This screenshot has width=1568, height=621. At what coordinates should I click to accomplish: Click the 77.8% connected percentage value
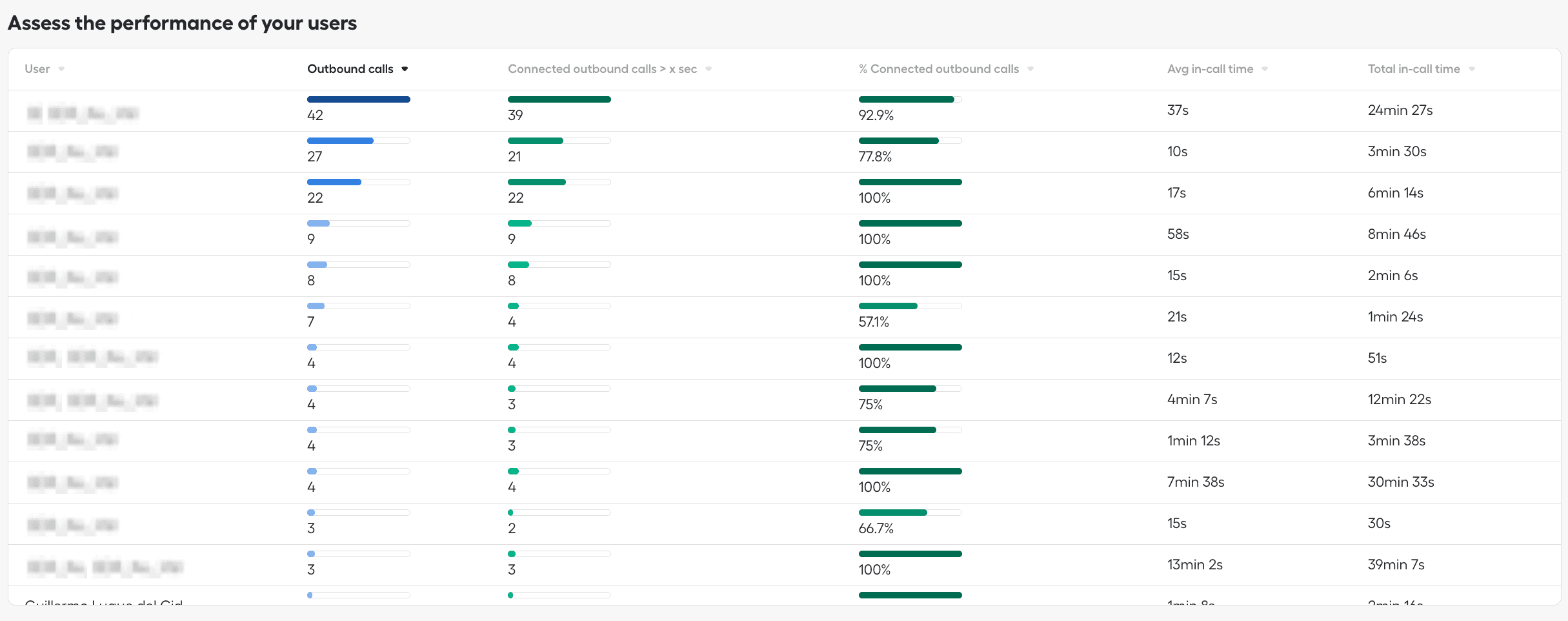coord(875,156)
